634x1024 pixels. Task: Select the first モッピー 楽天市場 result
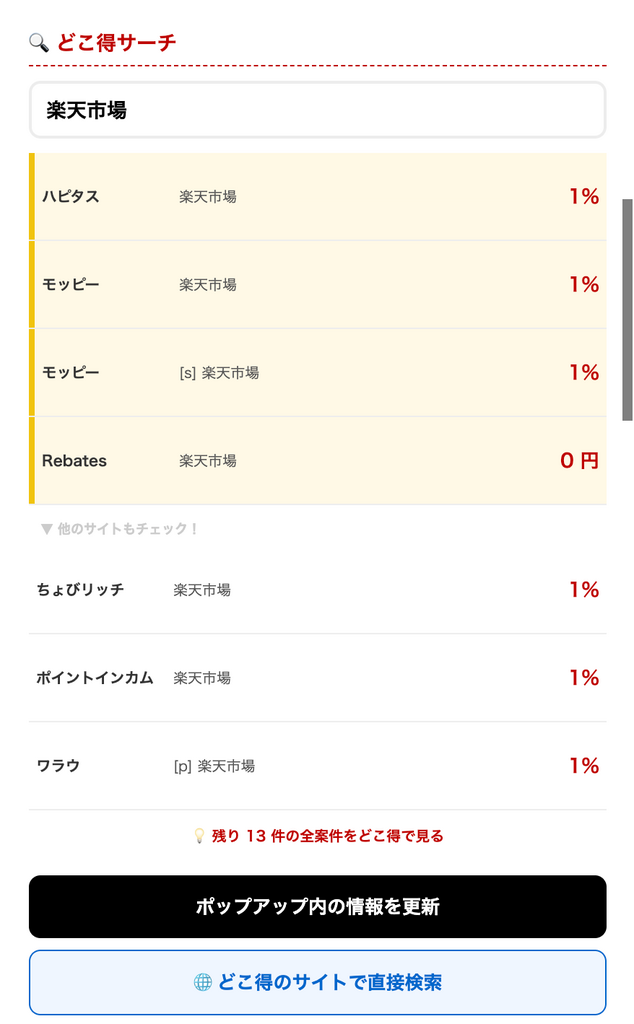tap(318, 285)
